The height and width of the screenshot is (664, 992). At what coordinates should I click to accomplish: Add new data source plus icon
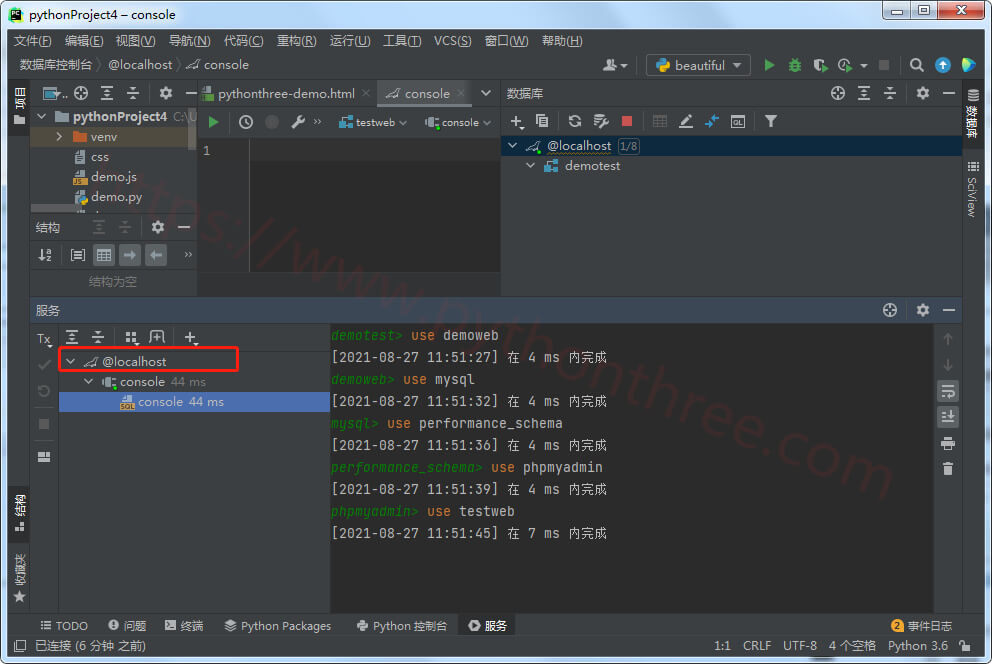(x=516, y=121)
